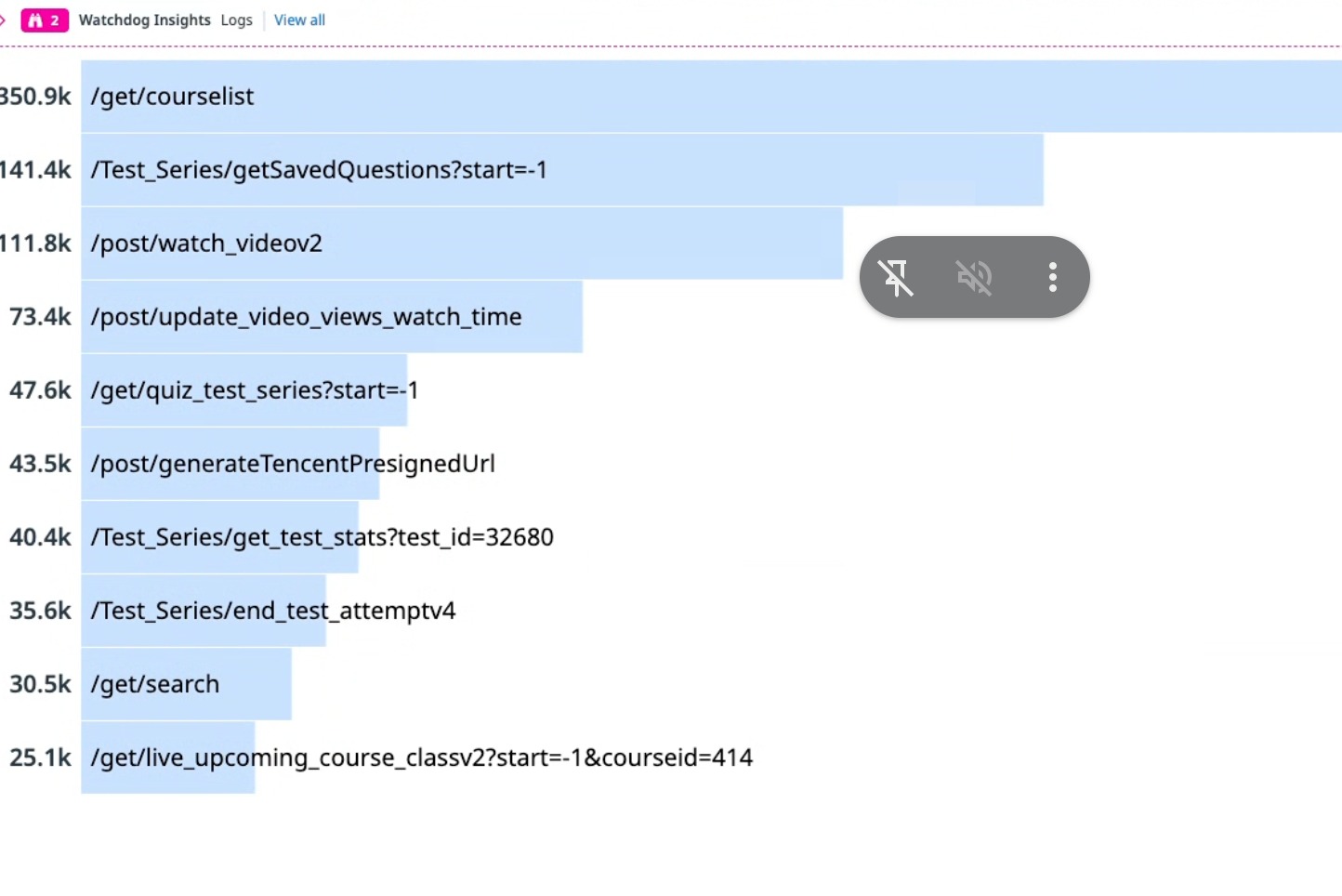The height and width of the screenshot is (896, 1342).
Task: Toggle the muted speaker icon
Action: tap(974, 277)
